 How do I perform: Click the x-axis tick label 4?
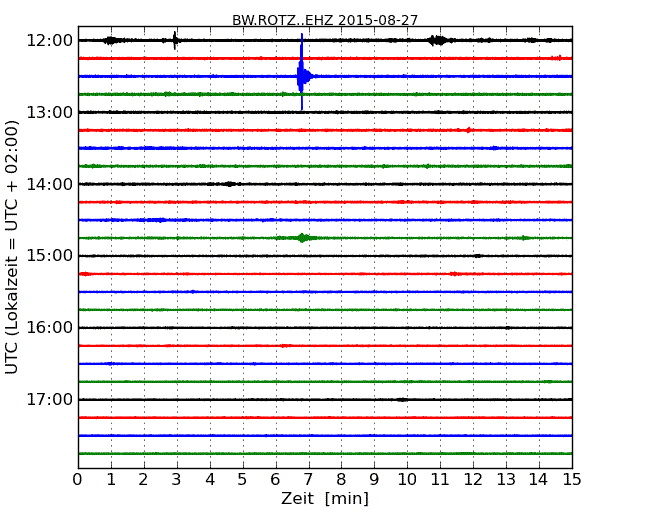pyautogui.click(x=210, y=480)
